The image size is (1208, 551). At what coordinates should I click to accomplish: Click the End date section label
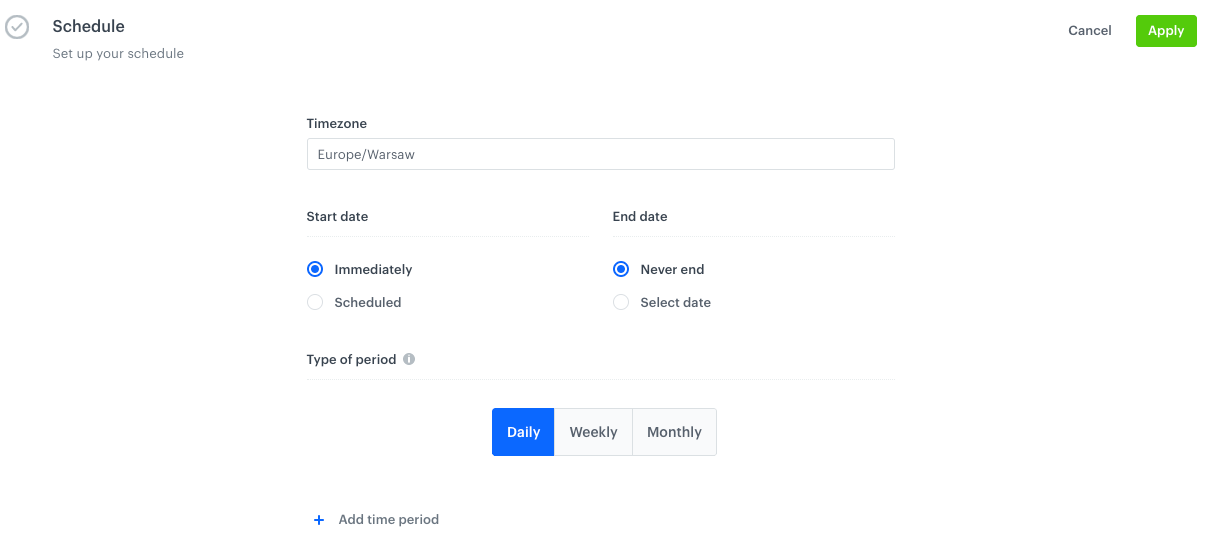point(639,216)
